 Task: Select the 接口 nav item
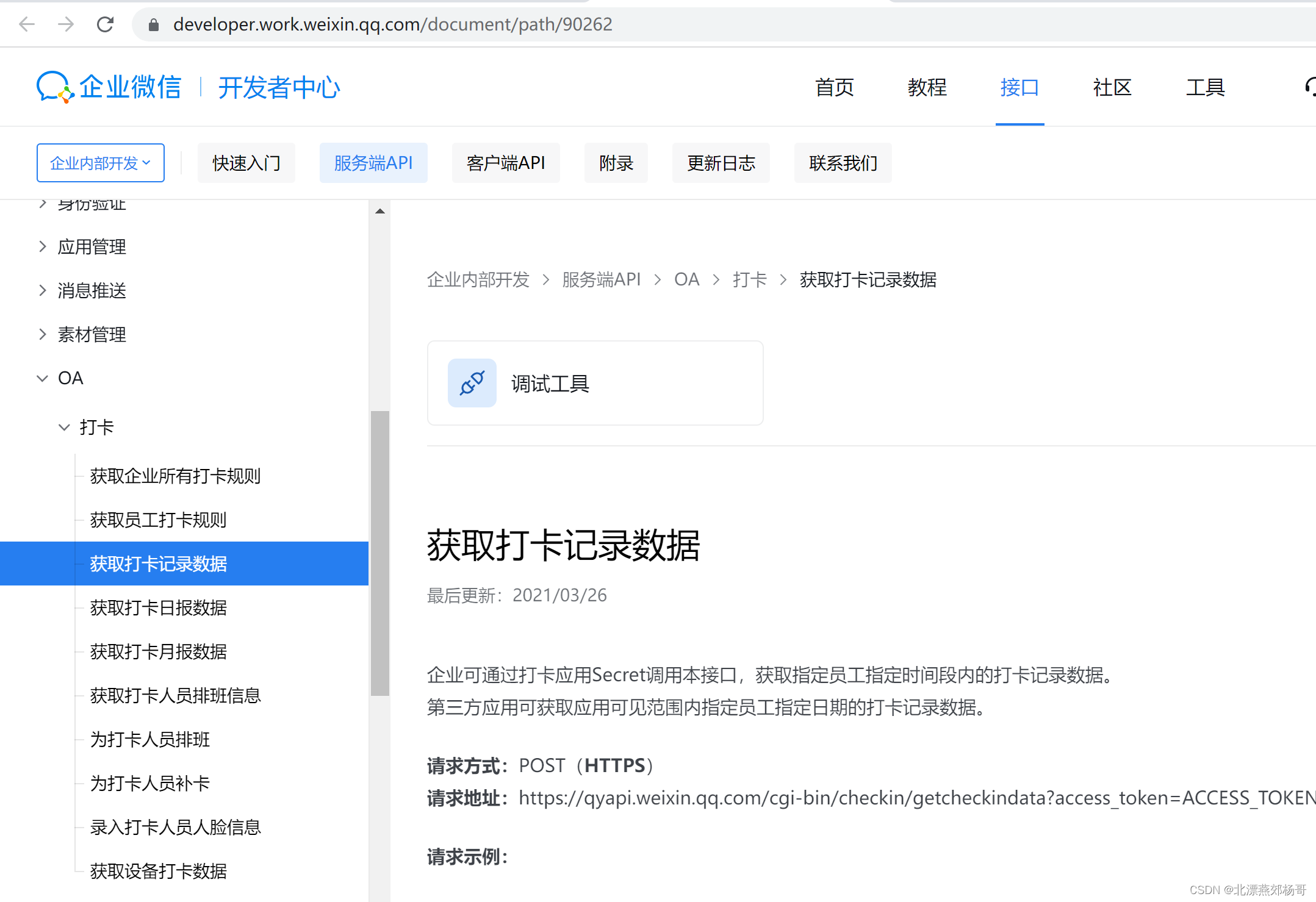1019,87
